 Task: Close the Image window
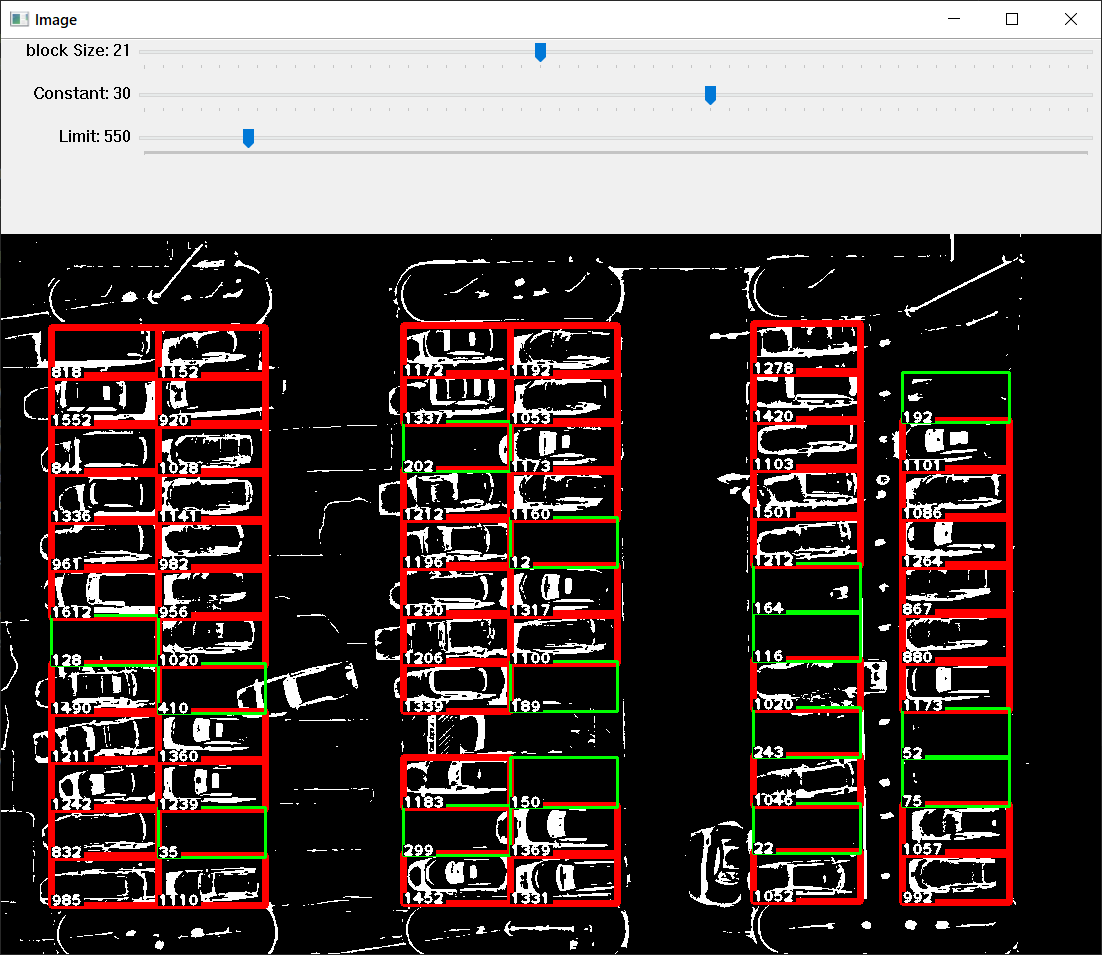(x=1070, y=19)
